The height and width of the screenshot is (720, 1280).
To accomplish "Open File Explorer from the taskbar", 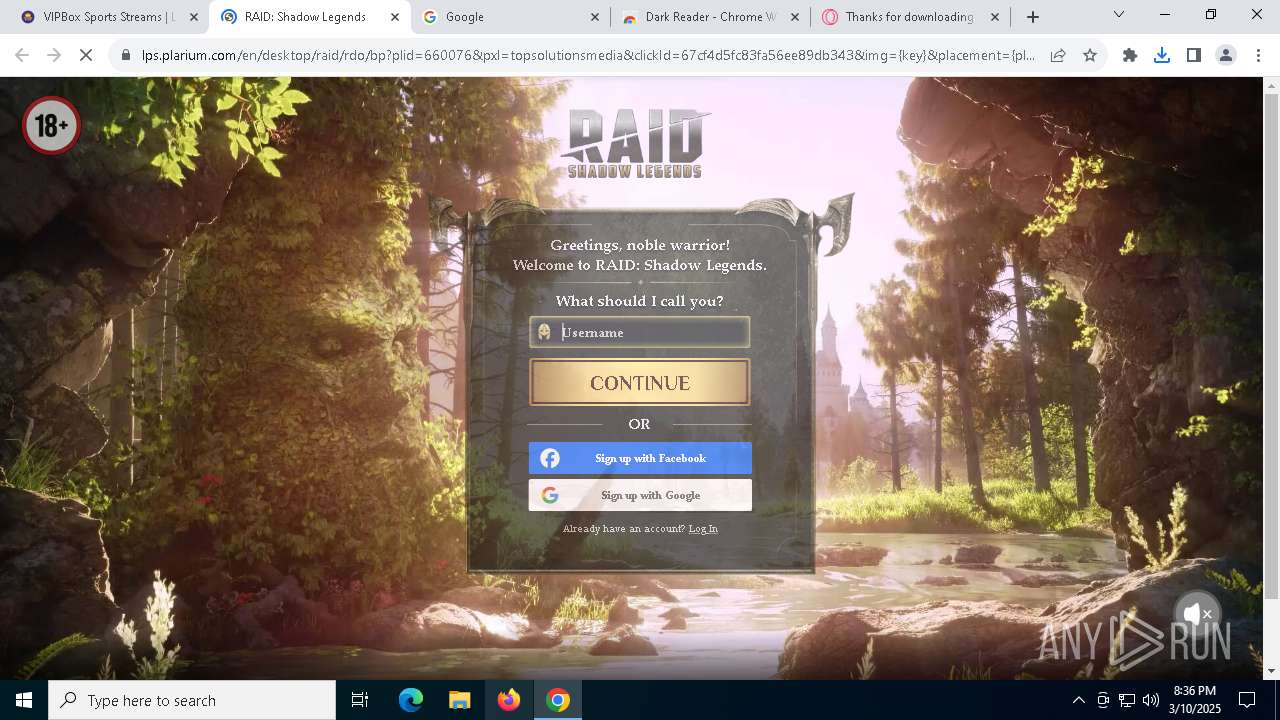I will tap(460, 700).
